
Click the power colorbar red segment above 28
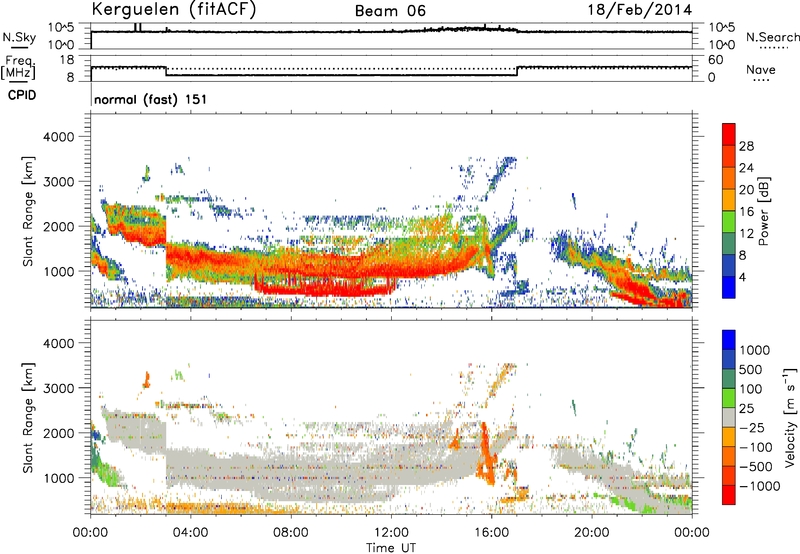click(x=729, y=135)
